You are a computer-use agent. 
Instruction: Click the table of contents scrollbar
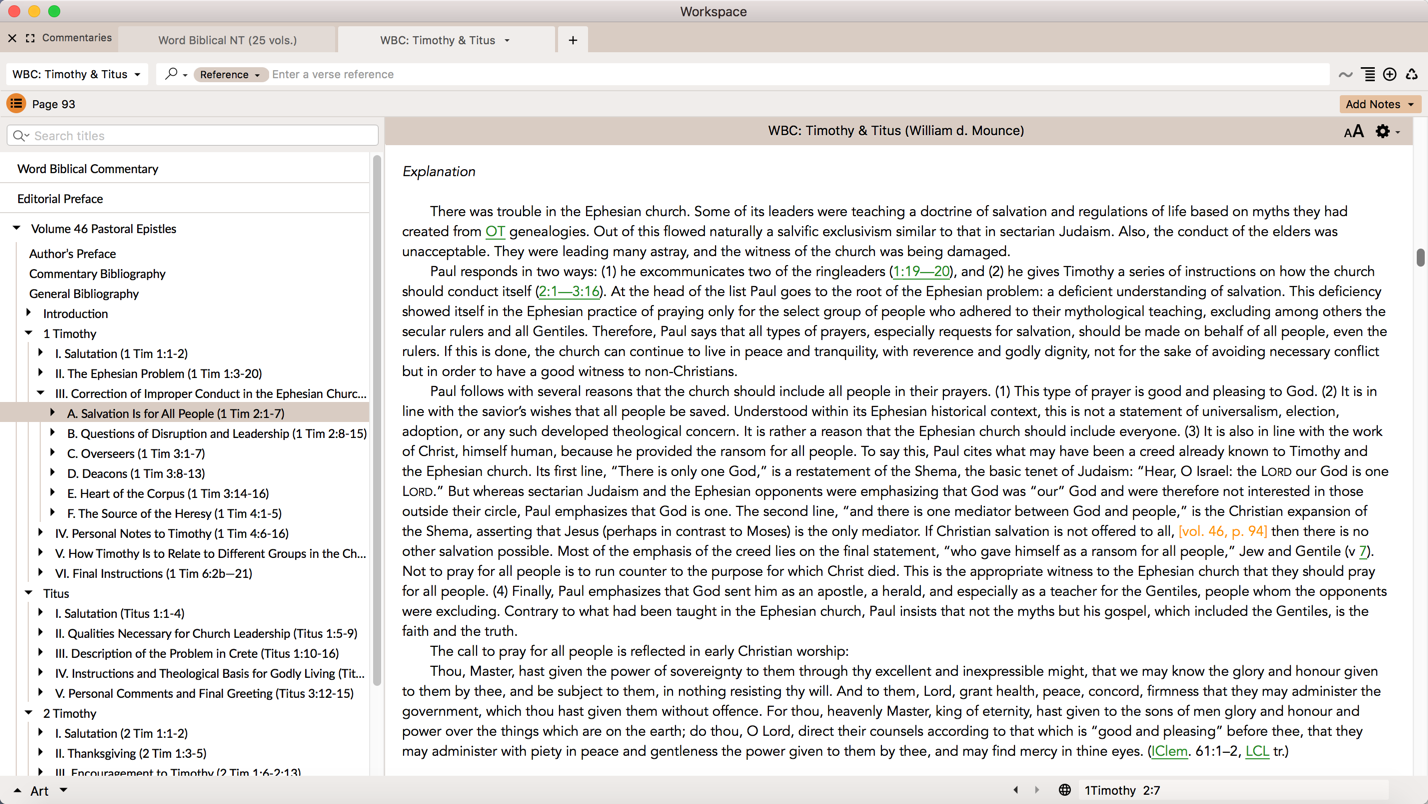pos(377,420)
